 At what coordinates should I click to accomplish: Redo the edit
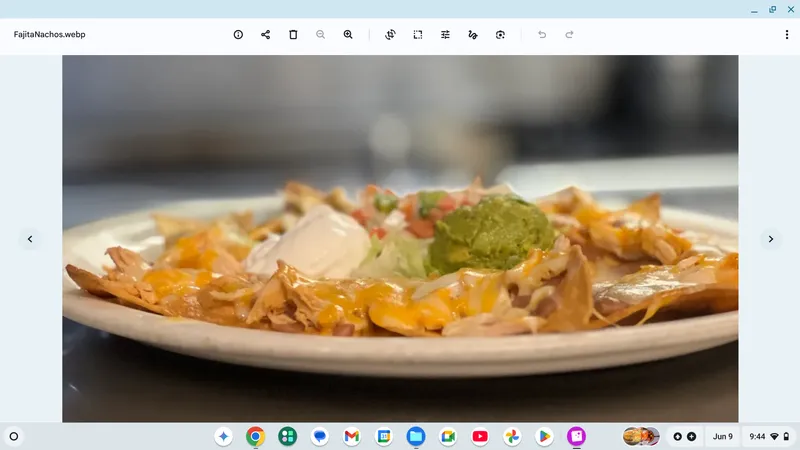[569, 35]
